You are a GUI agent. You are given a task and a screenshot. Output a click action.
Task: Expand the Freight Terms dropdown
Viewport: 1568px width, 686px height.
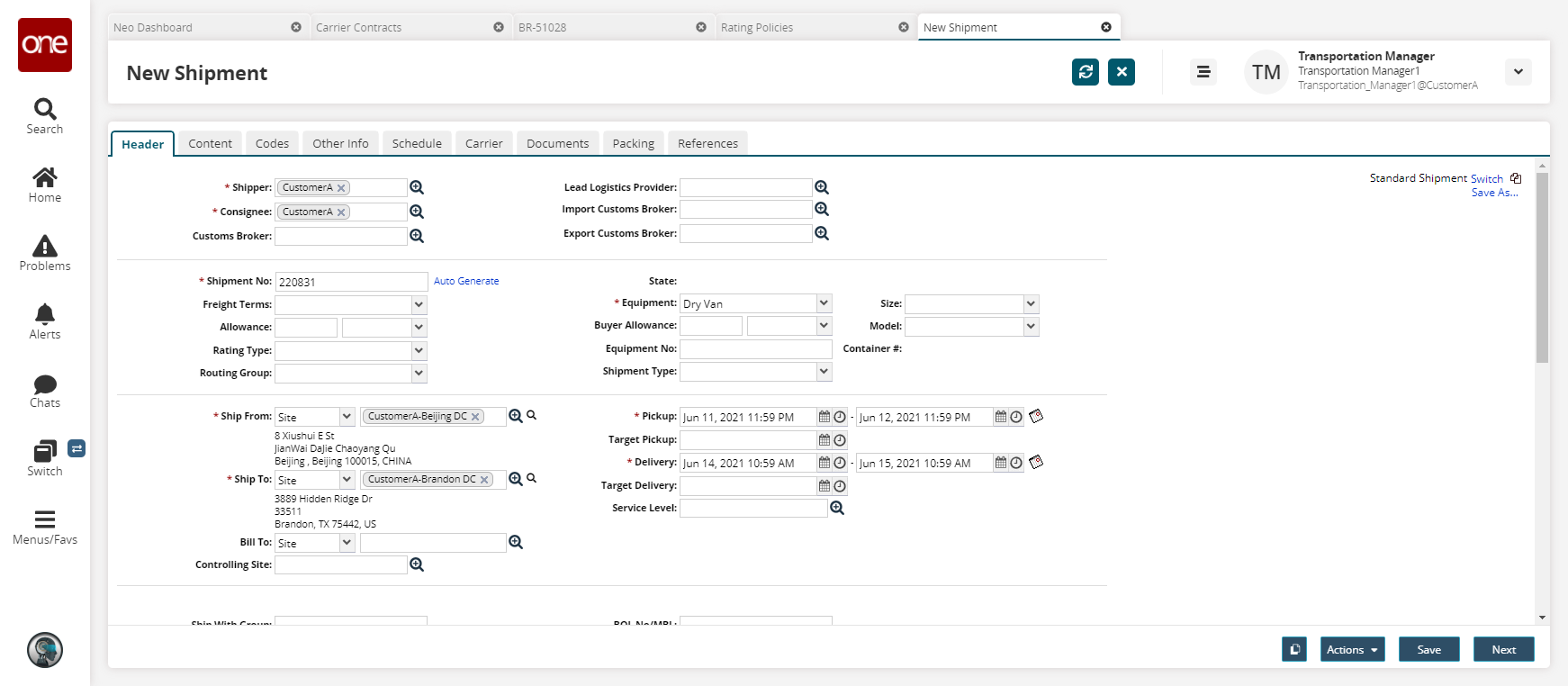pyautogui.click(x=419, y=304)
